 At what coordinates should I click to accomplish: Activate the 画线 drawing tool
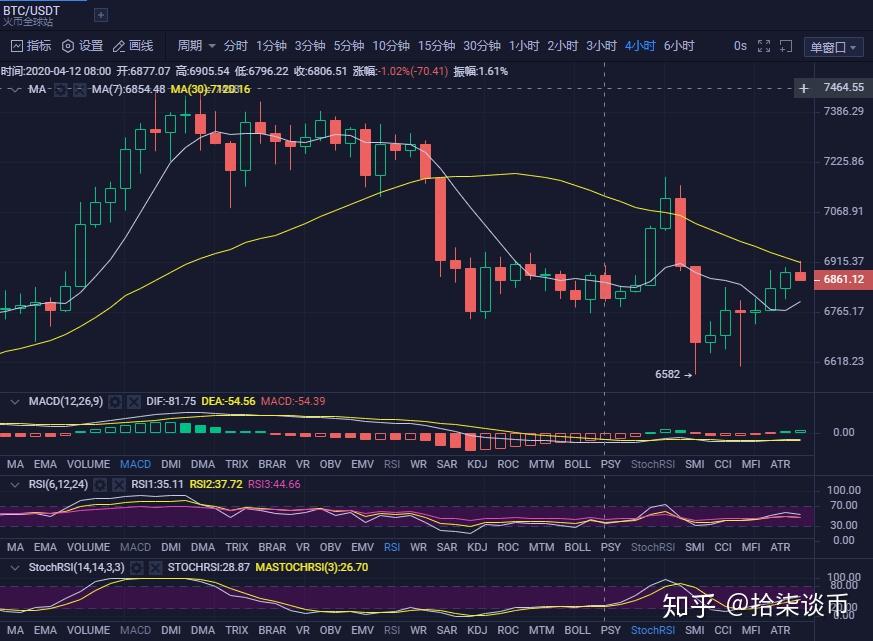pos(133,46)
